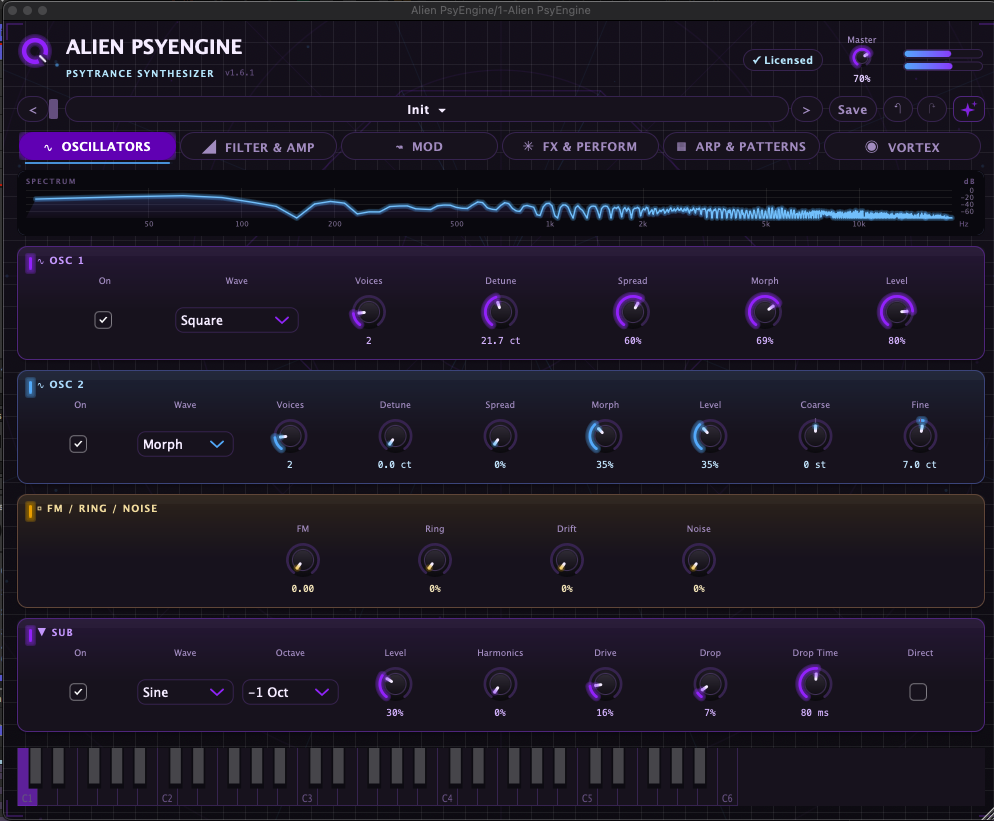Click the OSC 2 Fine knob
This screenshot has height=821, width=994.
pyautogui.click(x=920, y=436)
